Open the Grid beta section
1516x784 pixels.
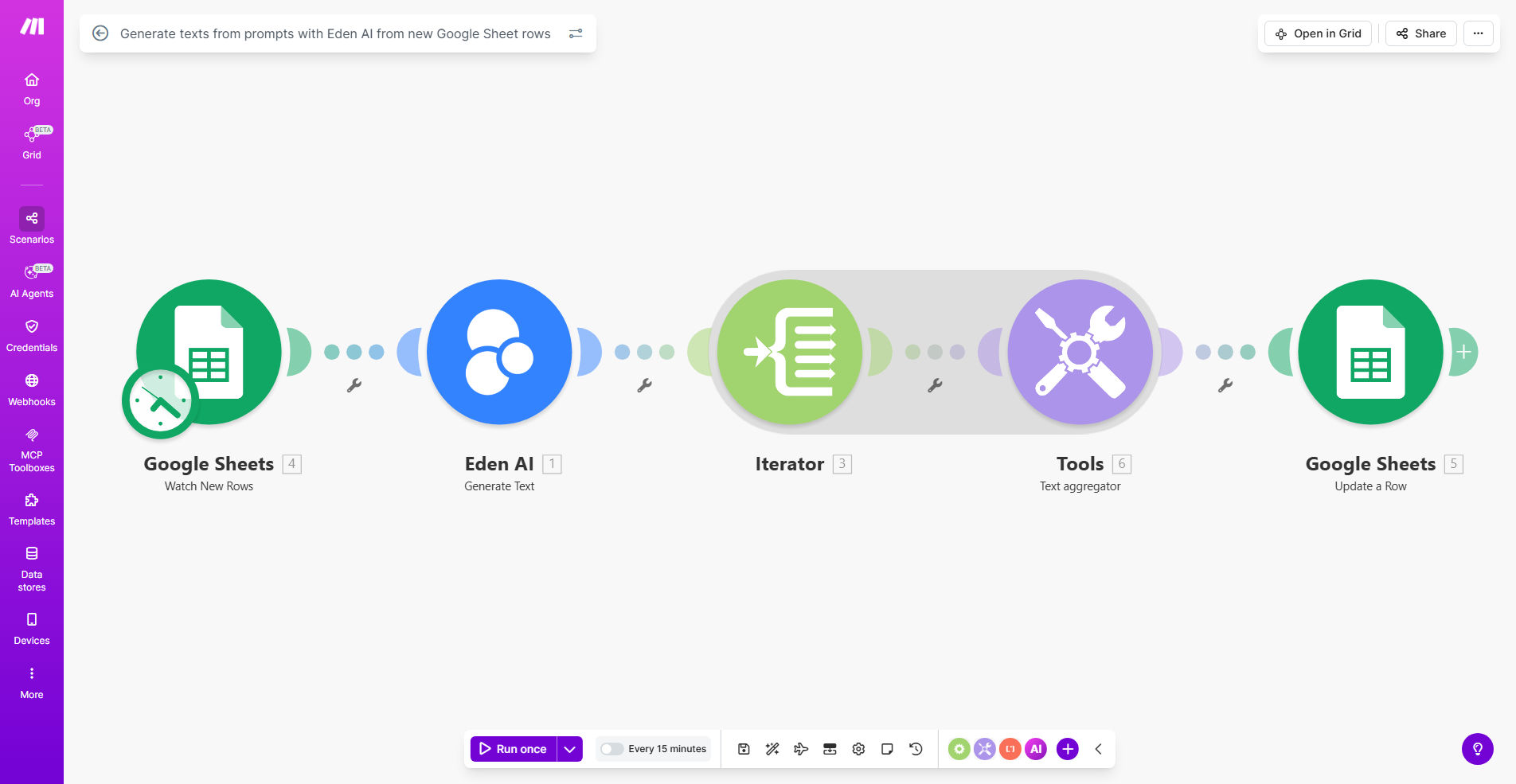(x=32, y=143)
